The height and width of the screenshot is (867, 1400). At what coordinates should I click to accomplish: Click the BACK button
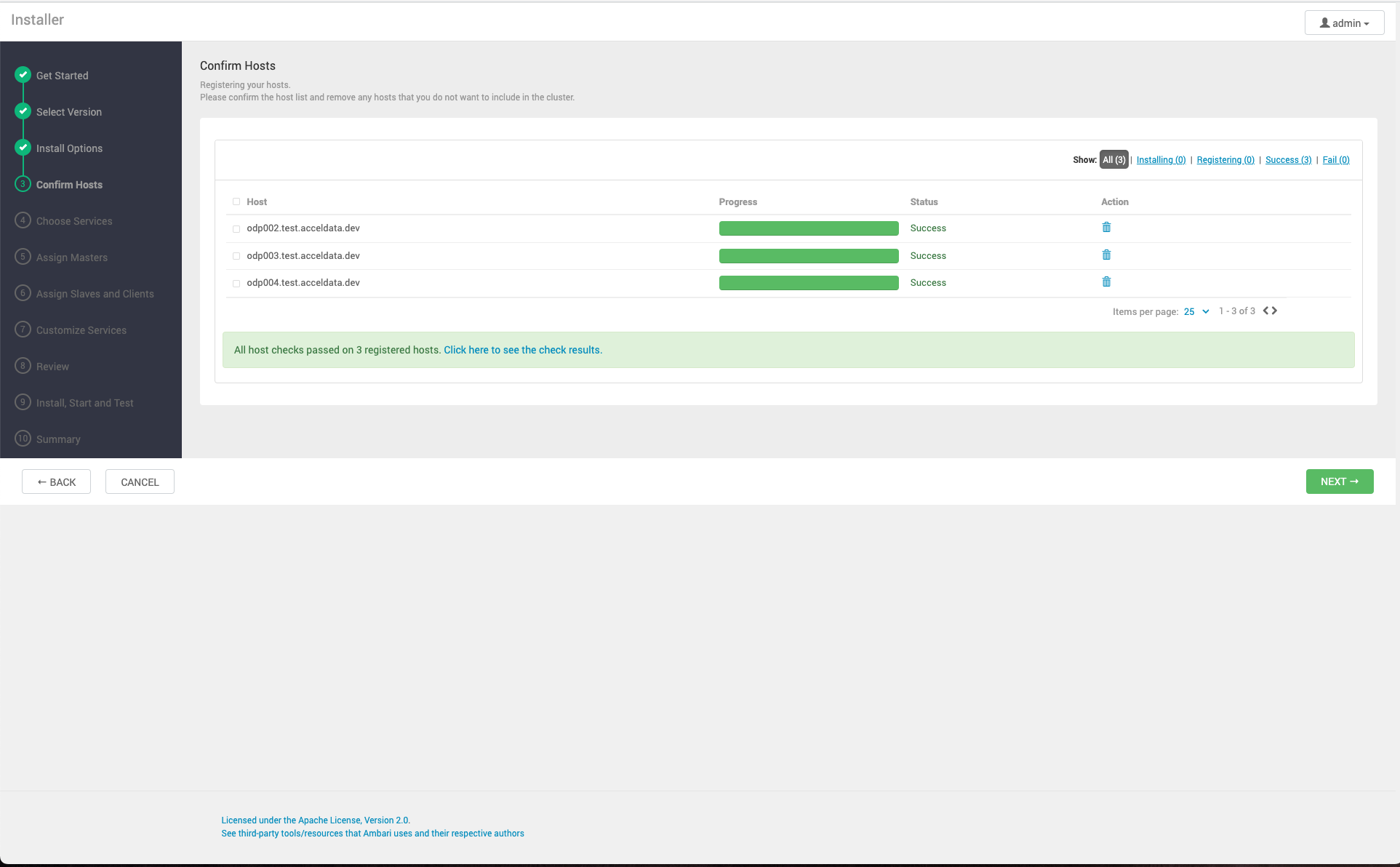point(56,482)
